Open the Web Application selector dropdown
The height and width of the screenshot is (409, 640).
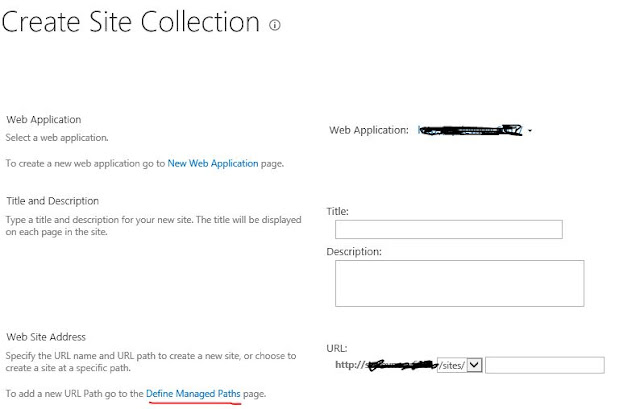tap(530, 131)
